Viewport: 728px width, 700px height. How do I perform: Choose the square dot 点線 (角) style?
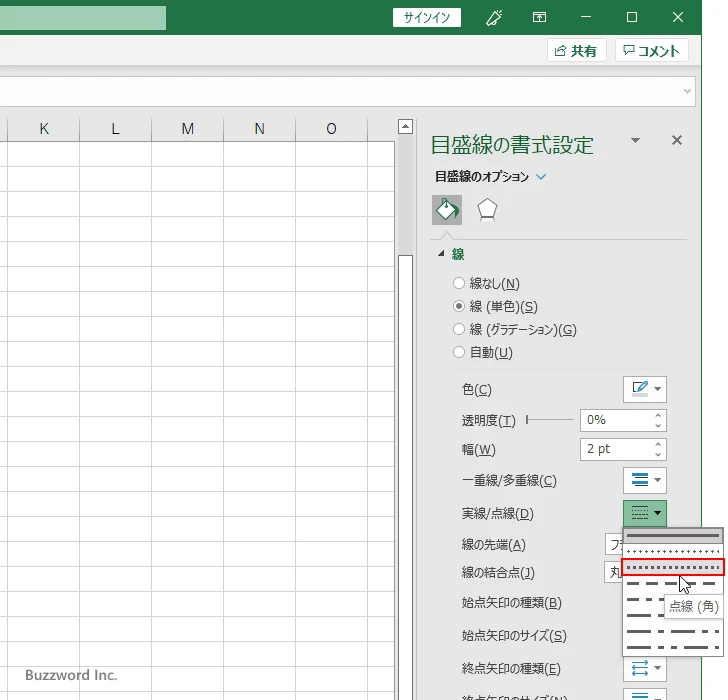click(x=673, y=567)
